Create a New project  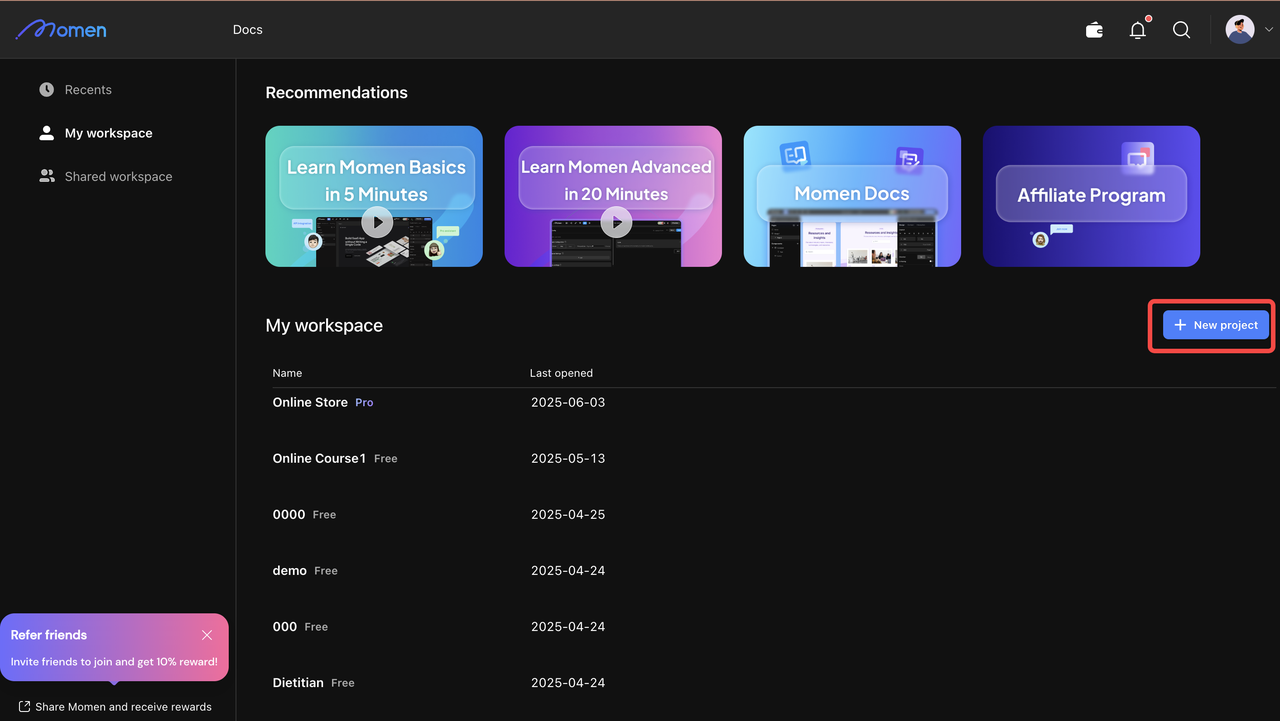pyautogui.click(x=1215, y=325)
